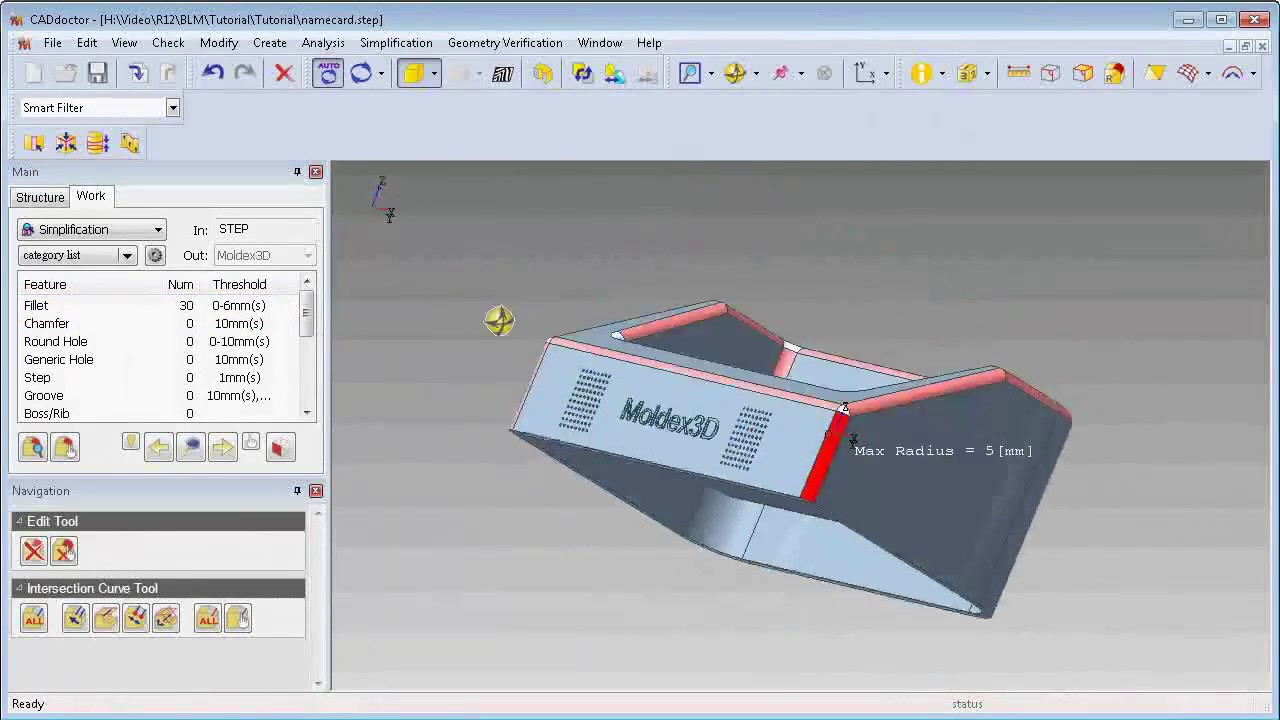1280x720 pixels.
Task: Open the zoom tool dropdown arrow
Action: click(x=711, y=73)
